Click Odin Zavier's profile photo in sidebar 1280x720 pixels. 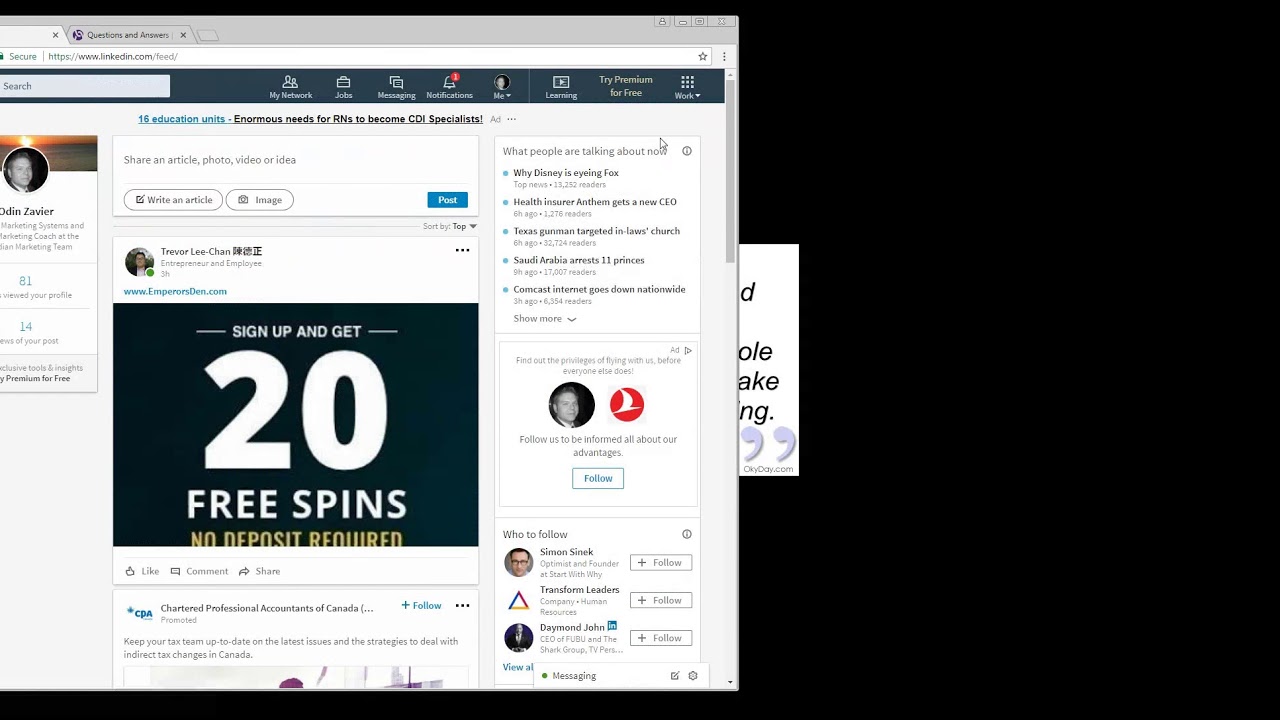click(x=25, y=170)
